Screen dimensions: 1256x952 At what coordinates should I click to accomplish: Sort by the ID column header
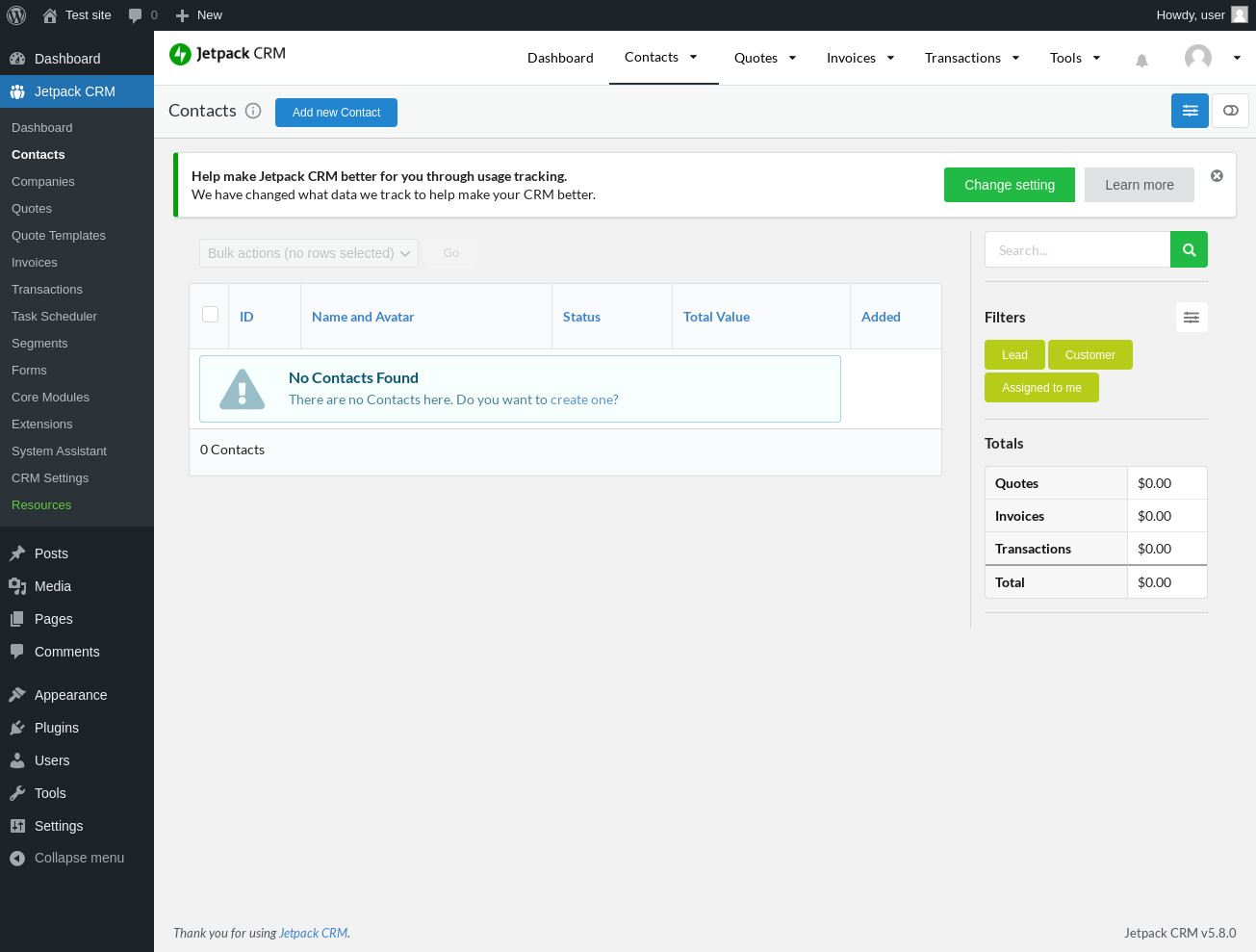tap(246, 317)
